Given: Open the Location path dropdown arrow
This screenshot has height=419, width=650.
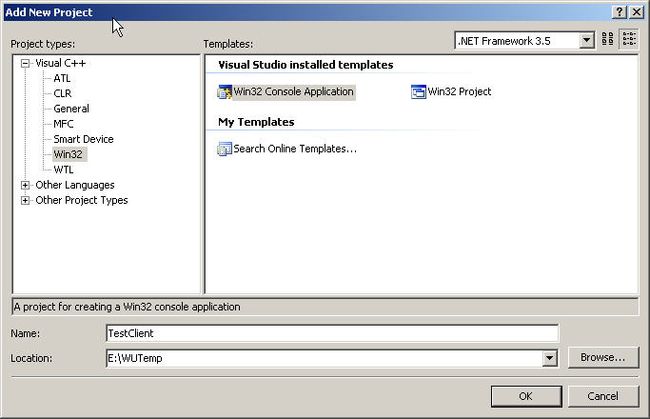Looking at the screenshot, I should pyautogui.click(x=549, y=358).
